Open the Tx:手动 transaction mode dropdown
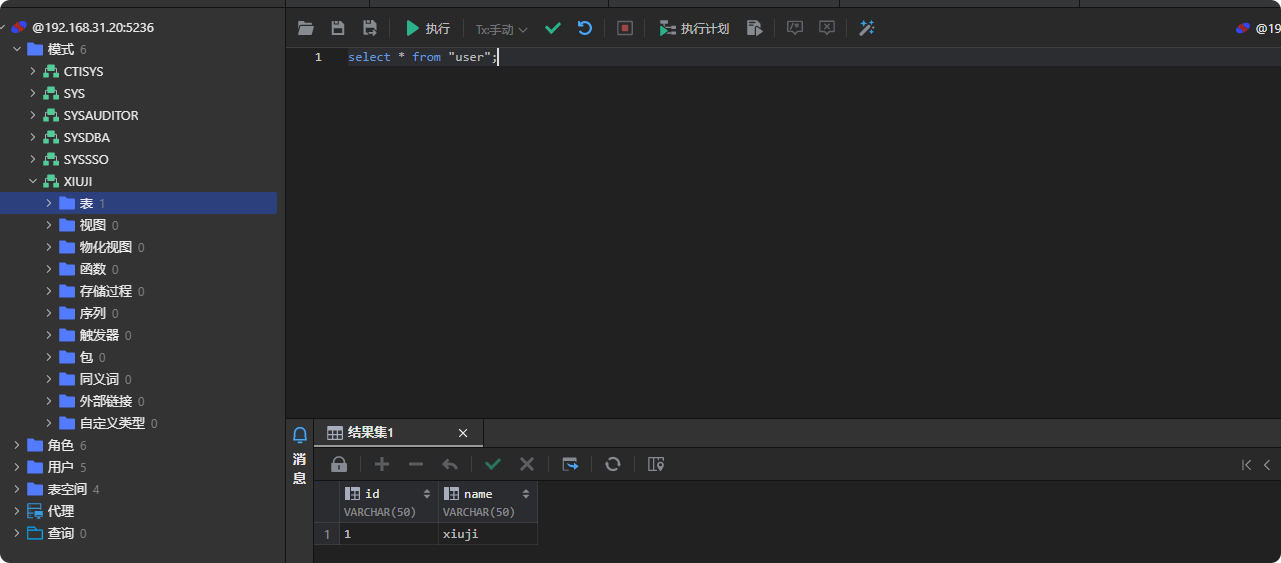The width and height of the screenshot is (1281, 563). (x=501, y=29)
